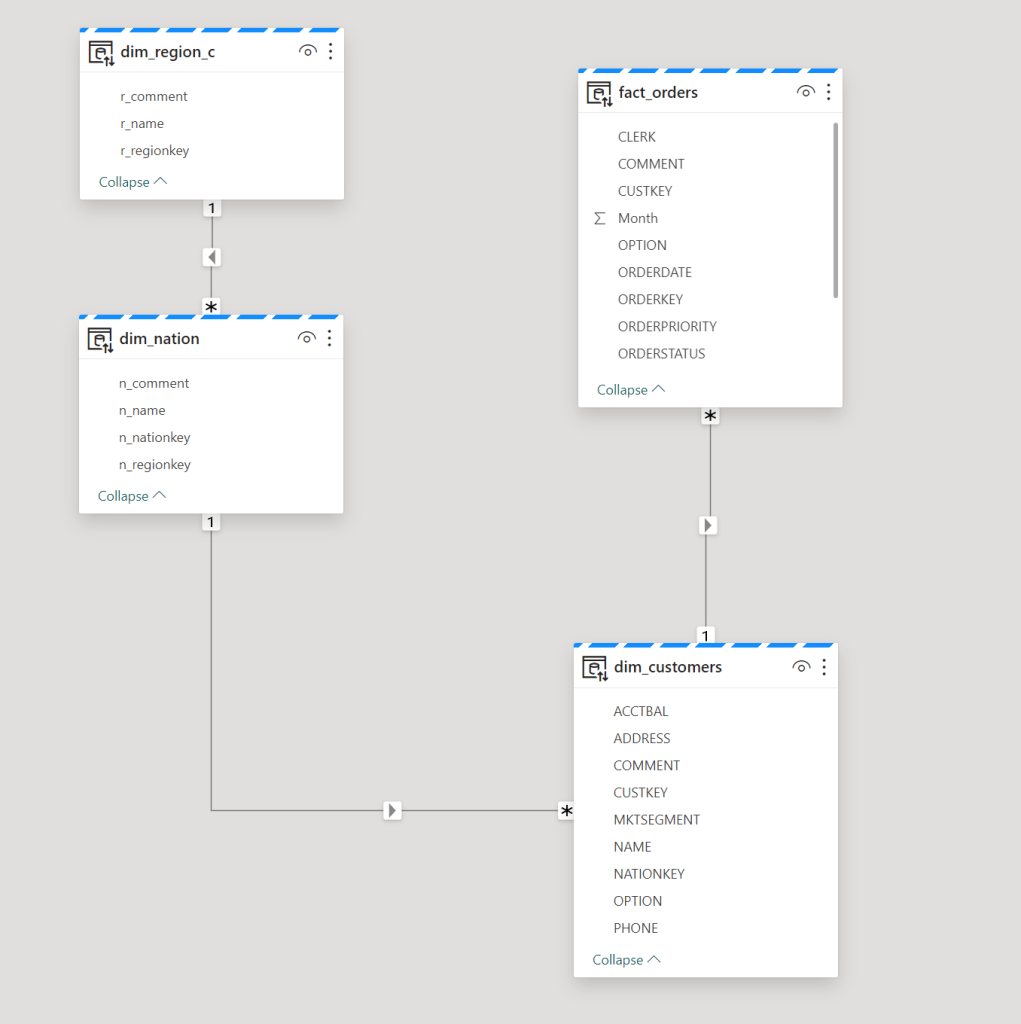Toggle visibility of dim_customers table
Image resolution: width=1021 pixels, height=1024 pixels.
click(x=801, y=667)
